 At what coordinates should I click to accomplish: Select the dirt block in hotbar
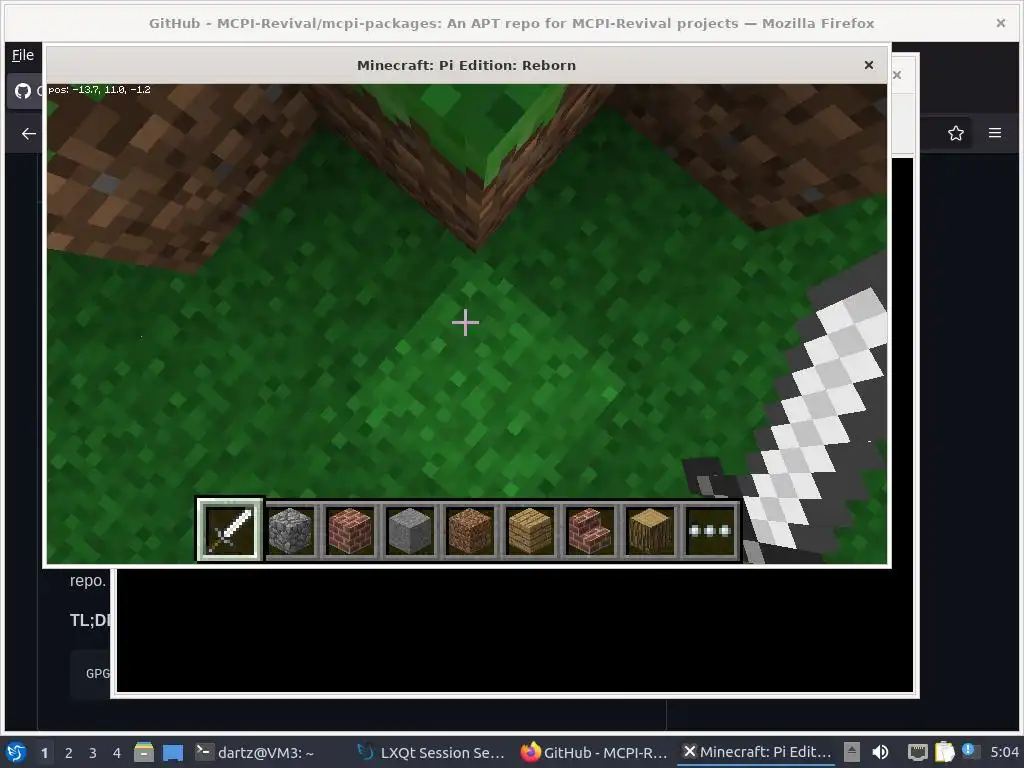tap(470, 530)
